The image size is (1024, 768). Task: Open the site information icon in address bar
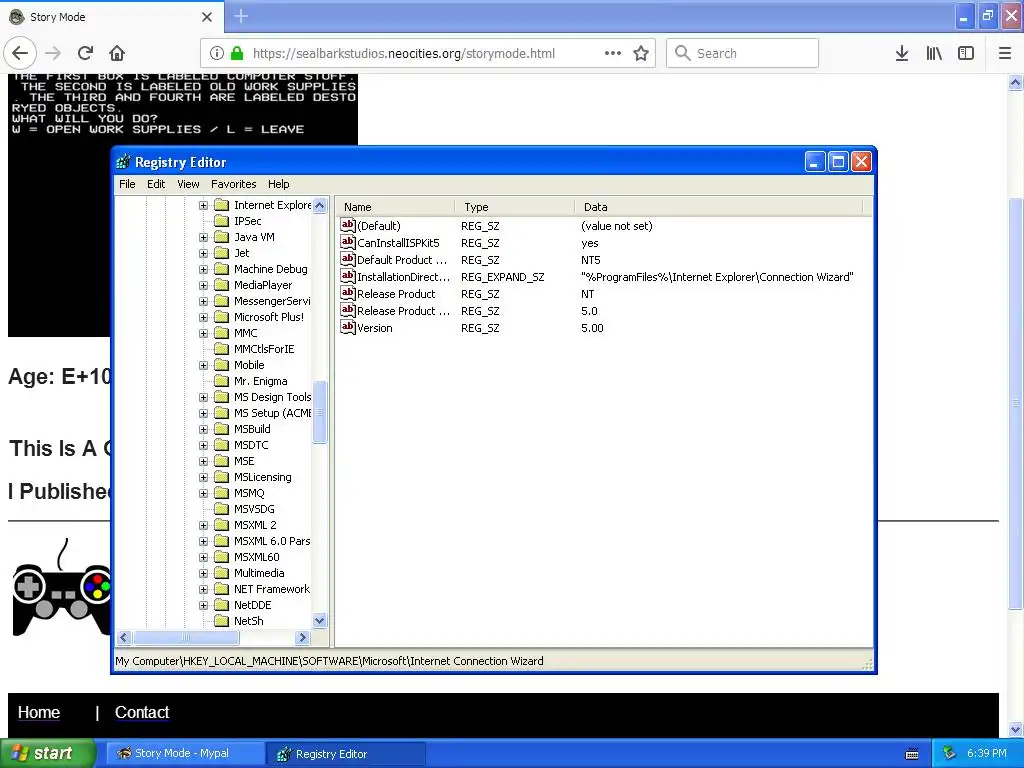[217, 53]
